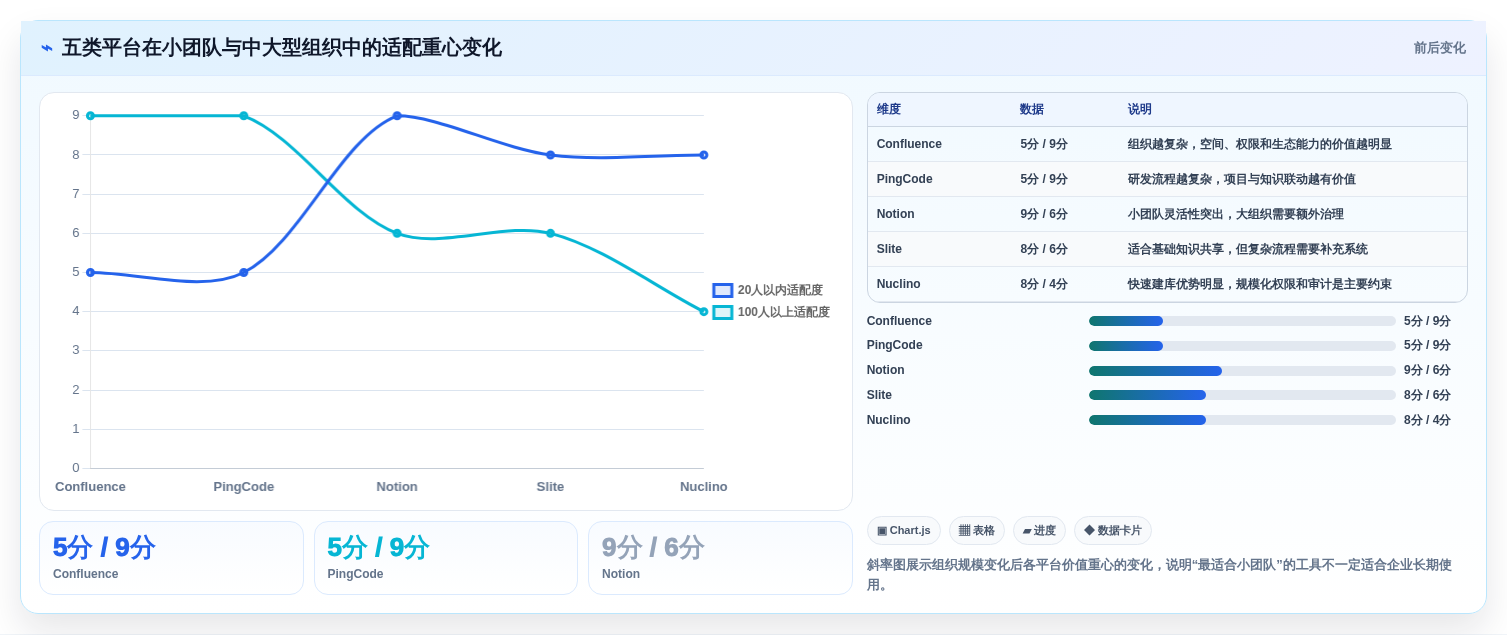Click the Slite progress bar
The image size is (1507, 635).
(1242, 395)
